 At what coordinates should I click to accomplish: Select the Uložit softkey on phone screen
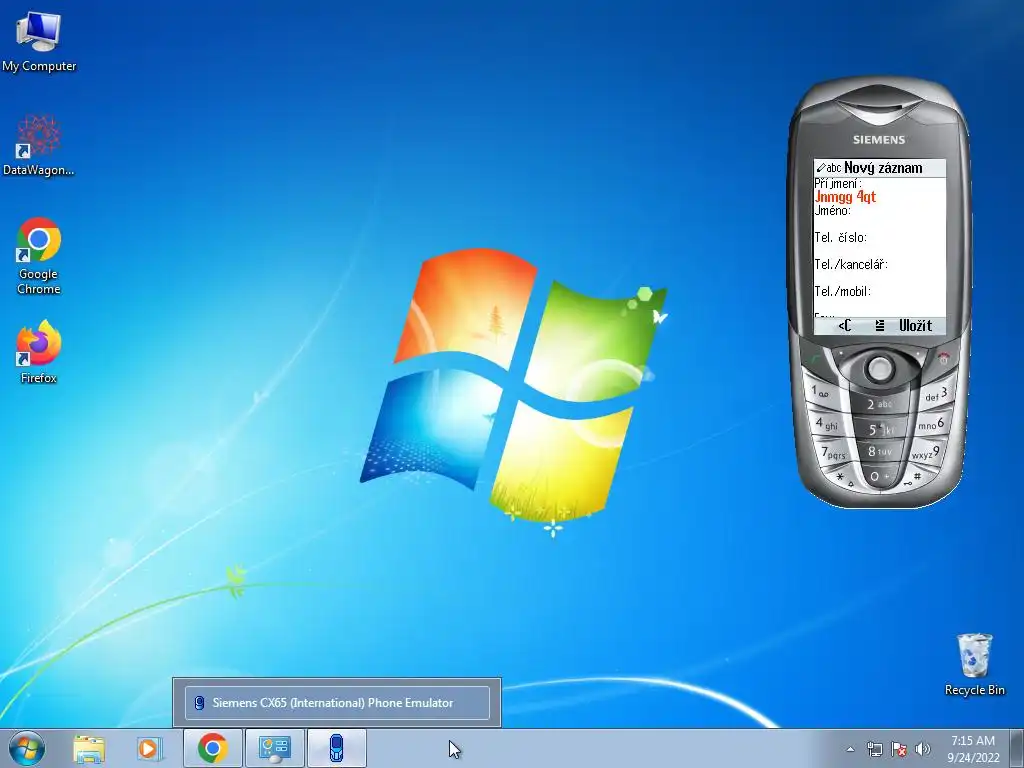tap(915, 325)
